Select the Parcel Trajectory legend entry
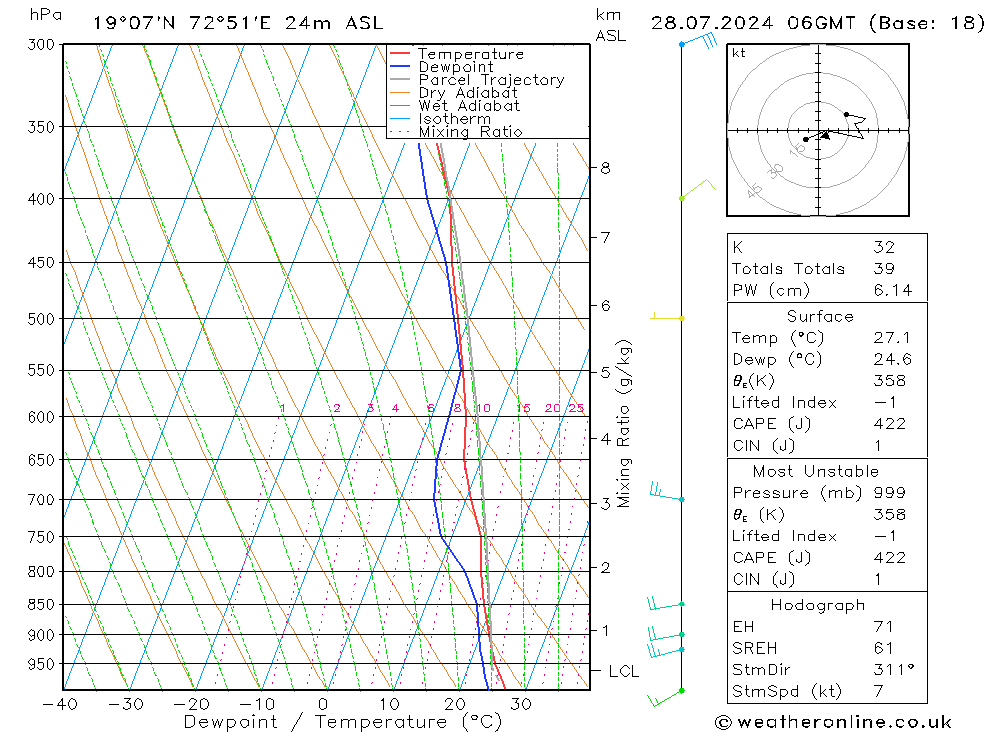Screen dimensions: 1000x733 point(490,80)
